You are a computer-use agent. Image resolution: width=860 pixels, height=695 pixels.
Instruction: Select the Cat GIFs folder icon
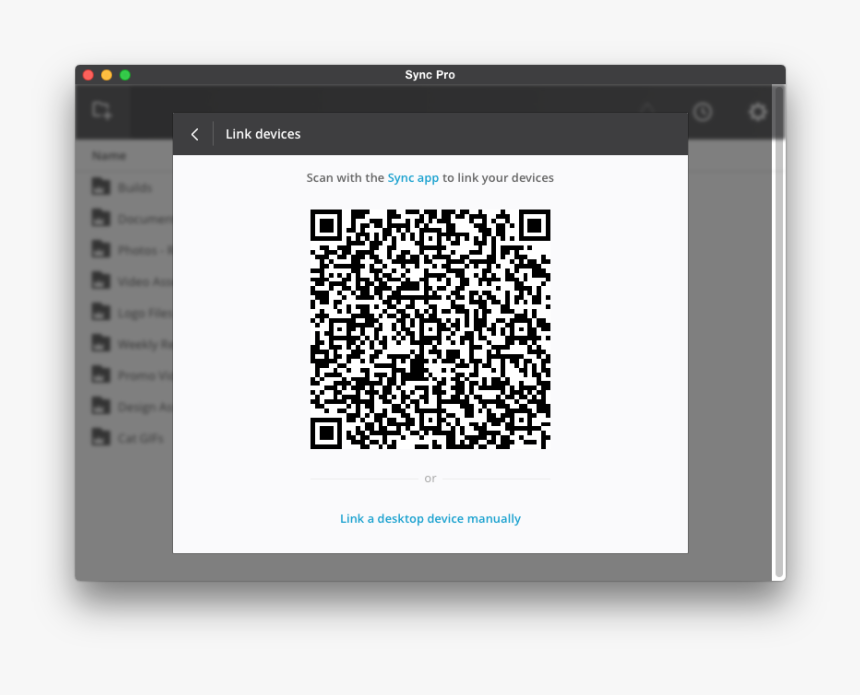tap(101, 437)
